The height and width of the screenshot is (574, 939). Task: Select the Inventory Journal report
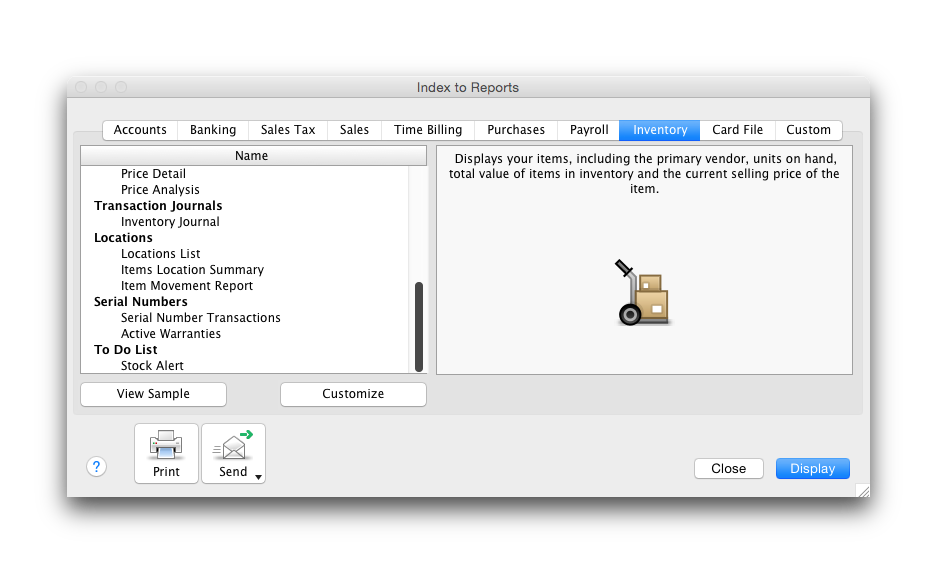170,222
